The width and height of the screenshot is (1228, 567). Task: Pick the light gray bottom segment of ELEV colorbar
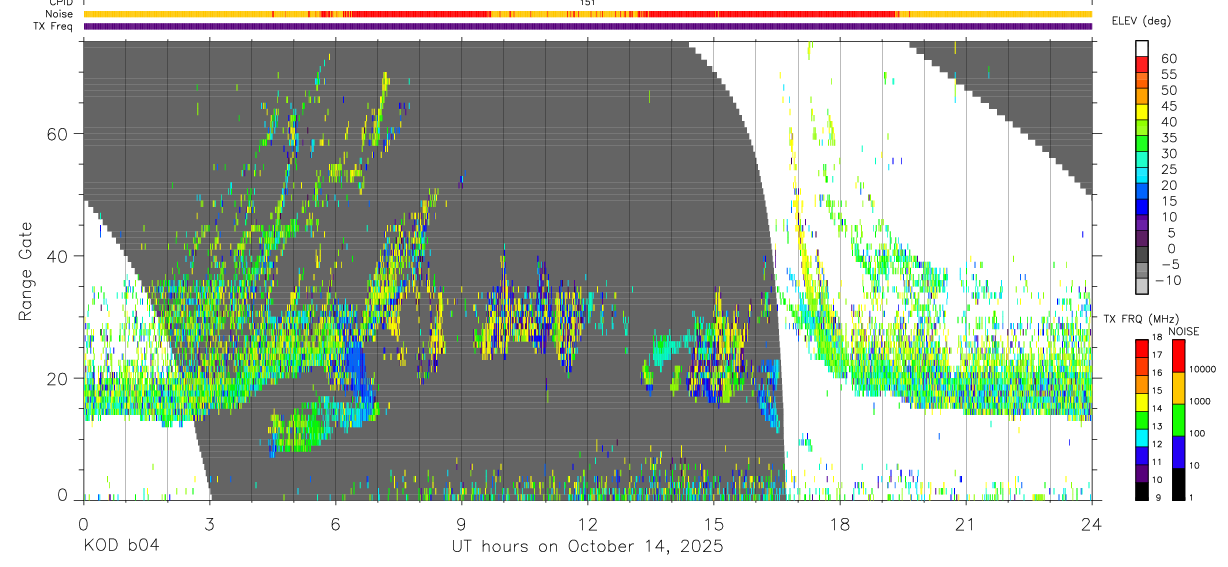coord(1141,287)
